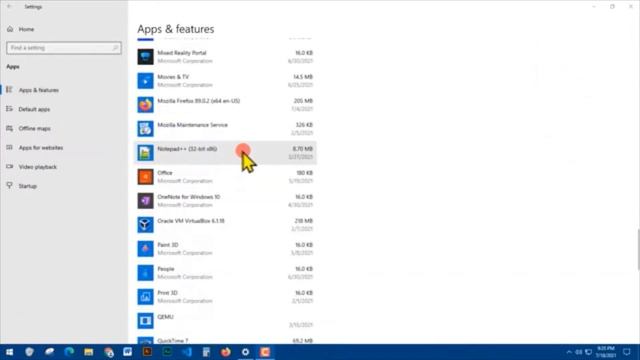Click the Notepad++ app icon
Screen dimensions: 640x360
click(x=145, y=153)
